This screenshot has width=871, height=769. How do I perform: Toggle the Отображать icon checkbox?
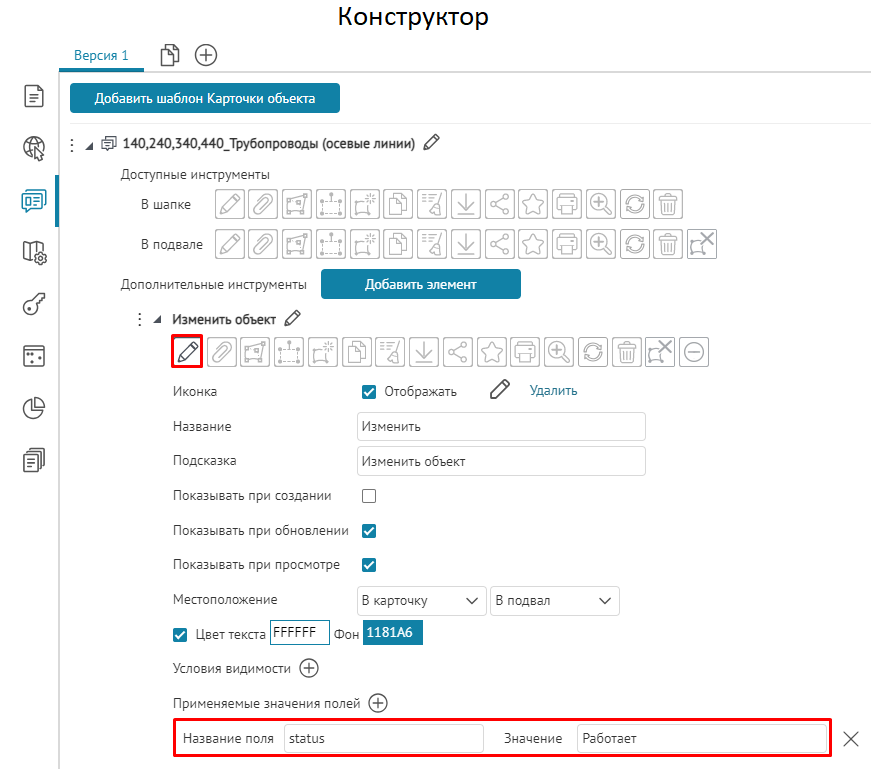369,391
